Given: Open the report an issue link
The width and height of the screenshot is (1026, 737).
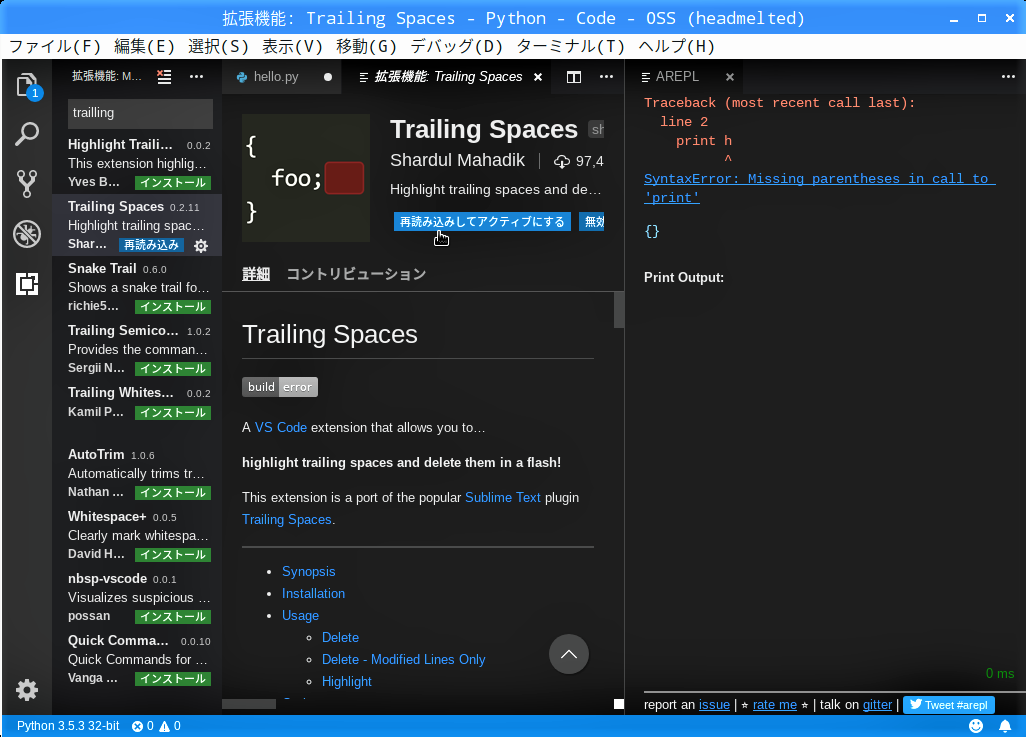Looking at the screenshot, I should tap(715, 705).
